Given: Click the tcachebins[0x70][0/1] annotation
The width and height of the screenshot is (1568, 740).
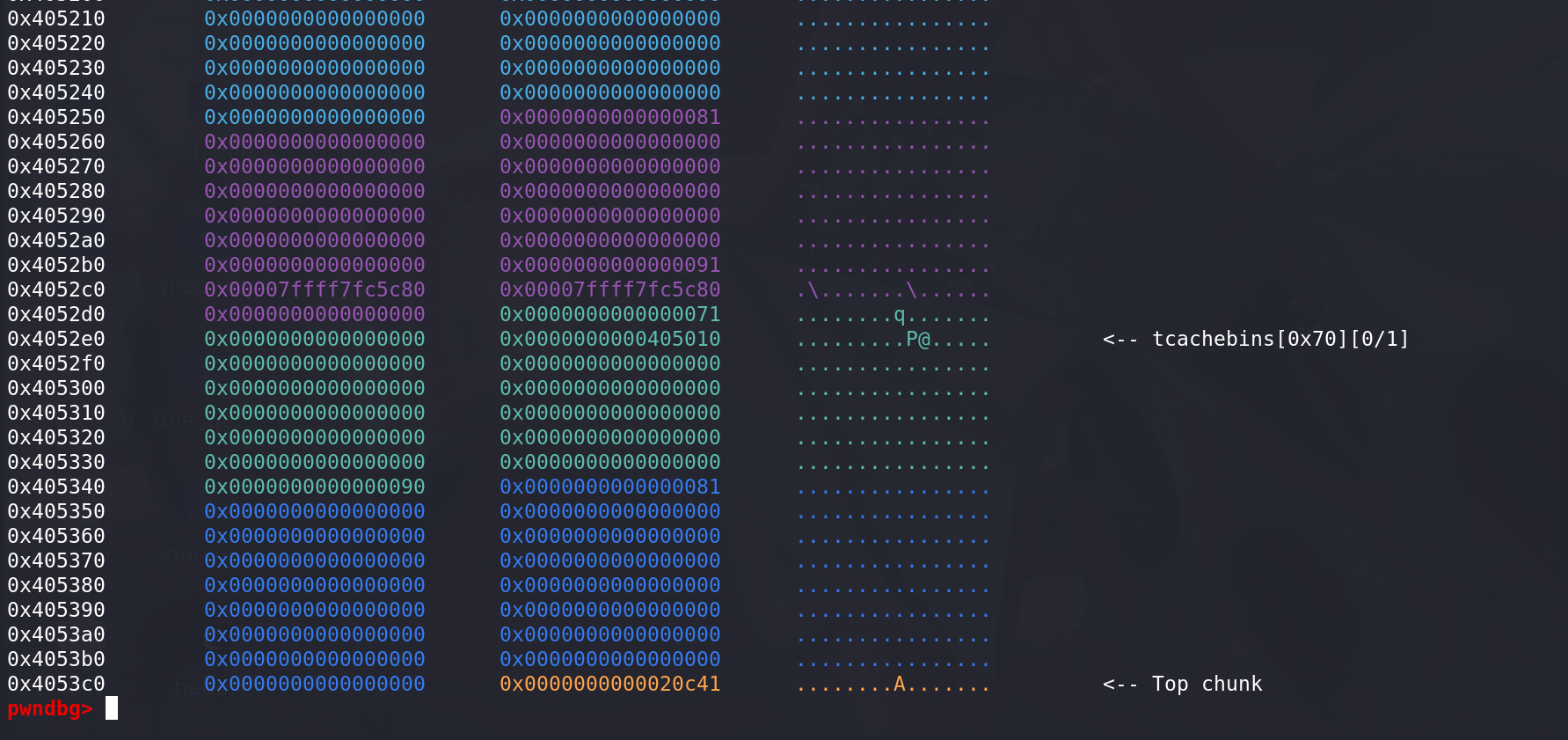Looking at the screenshot, I should click(1257, 339).
